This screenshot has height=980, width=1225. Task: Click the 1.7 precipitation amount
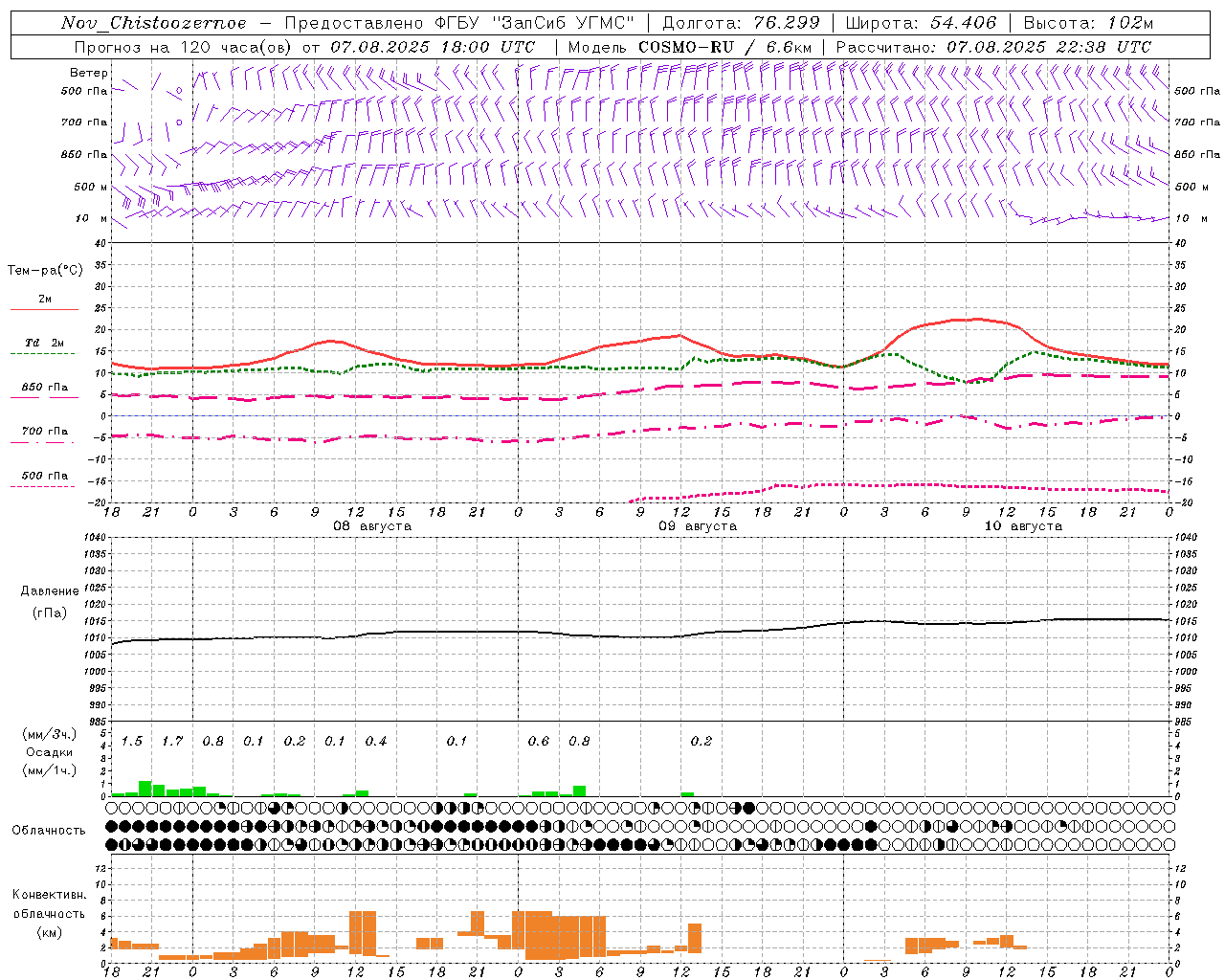coord(172,742)
